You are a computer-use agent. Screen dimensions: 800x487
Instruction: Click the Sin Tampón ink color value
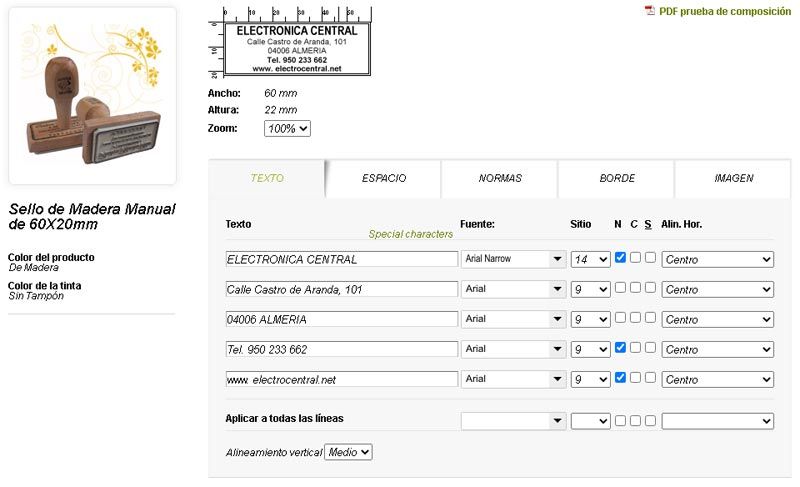point(36,296)
